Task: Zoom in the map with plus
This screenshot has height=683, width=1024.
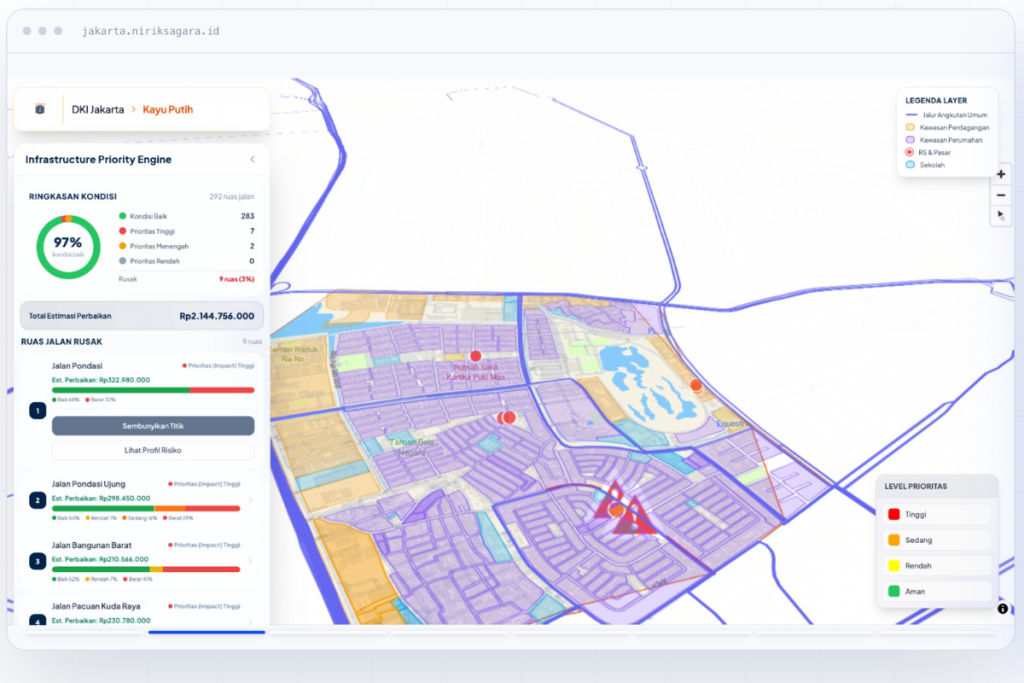Action: 1000,174
